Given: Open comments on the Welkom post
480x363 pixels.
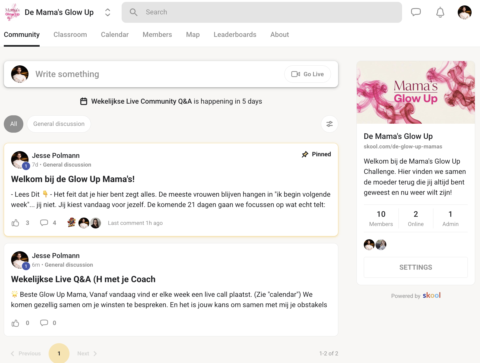Looking at the screenshot, I should [x=44, y=223].
